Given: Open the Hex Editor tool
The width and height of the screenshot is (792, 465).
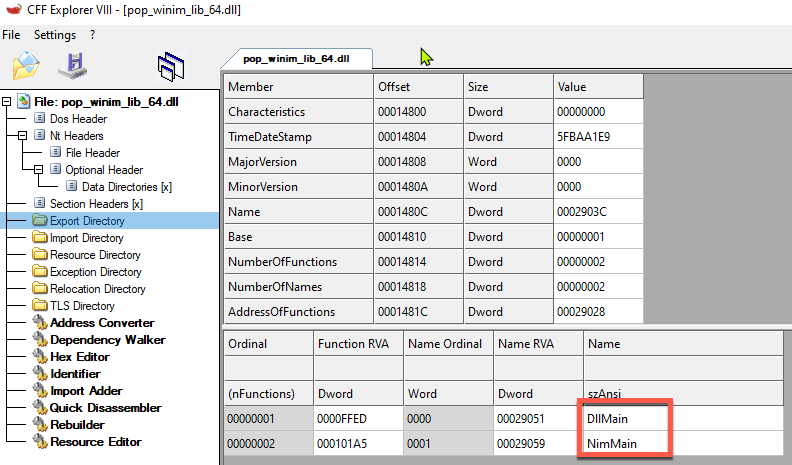Looking at the screenshot, I should click(80, 357).
